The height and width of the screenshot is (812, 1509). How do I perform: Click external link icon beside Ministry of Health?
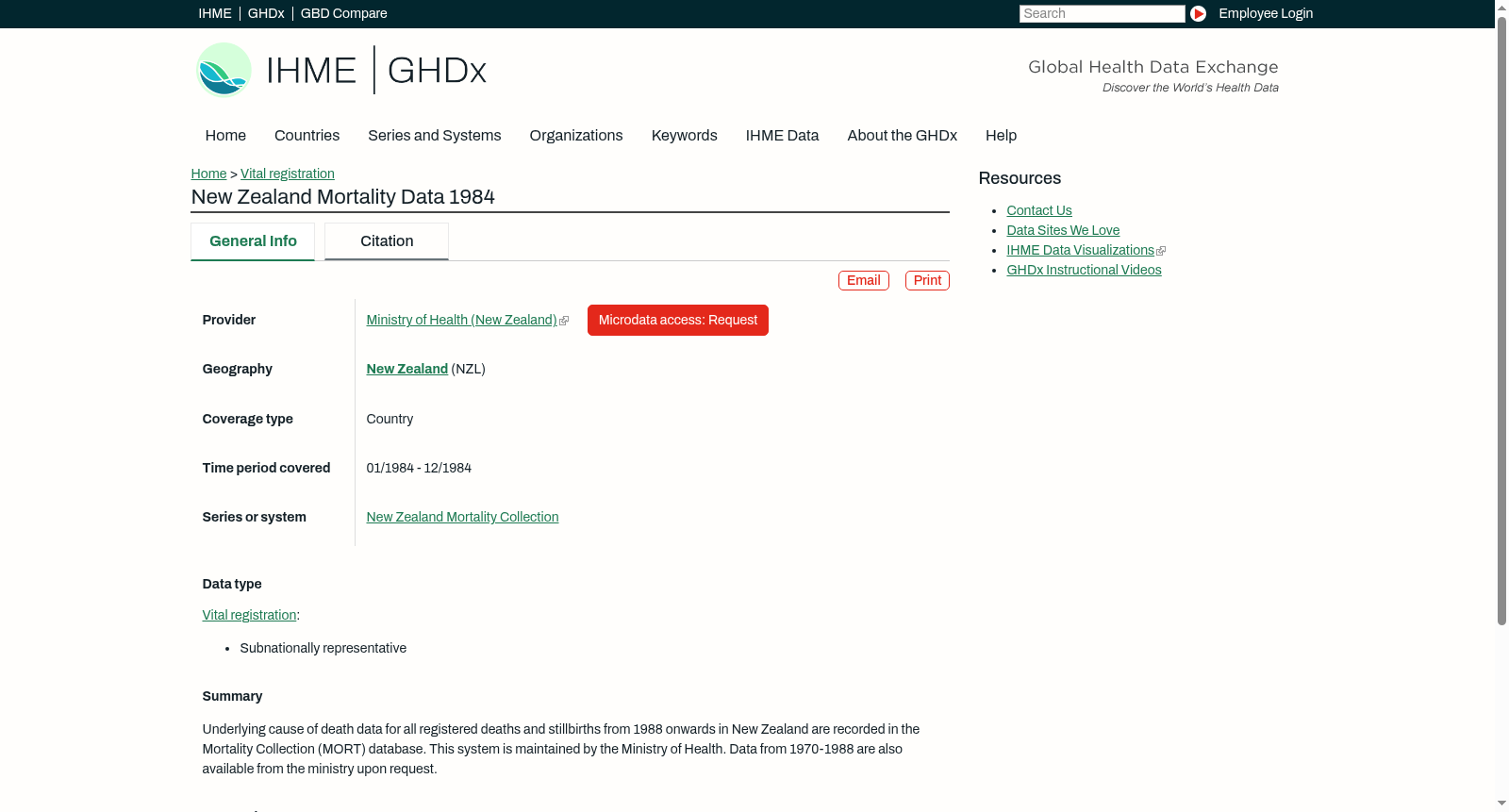click(564, 321)
